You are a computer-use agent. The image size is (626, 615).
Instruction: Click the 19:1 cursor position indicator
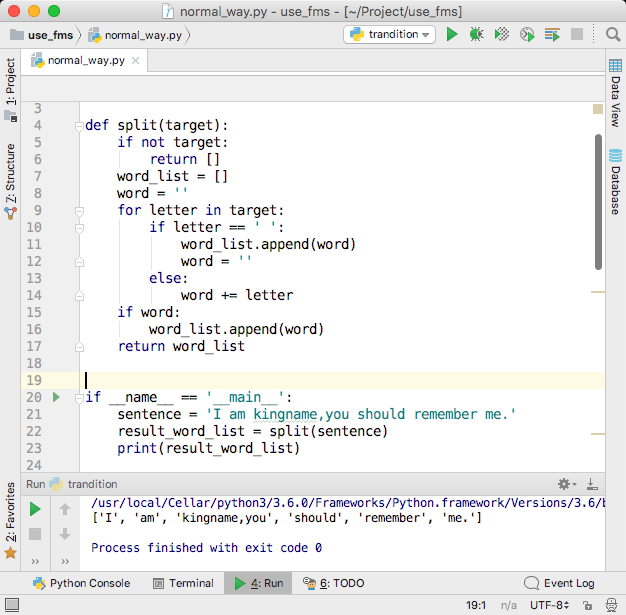(x=476, y=605)
